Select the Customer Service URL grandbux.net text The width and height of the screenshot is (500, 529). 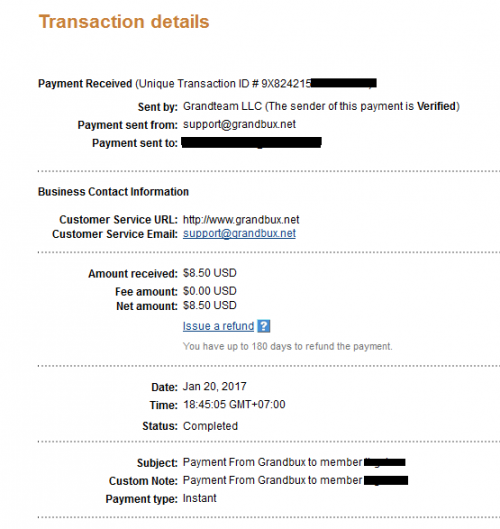click(x=241, y=220)
